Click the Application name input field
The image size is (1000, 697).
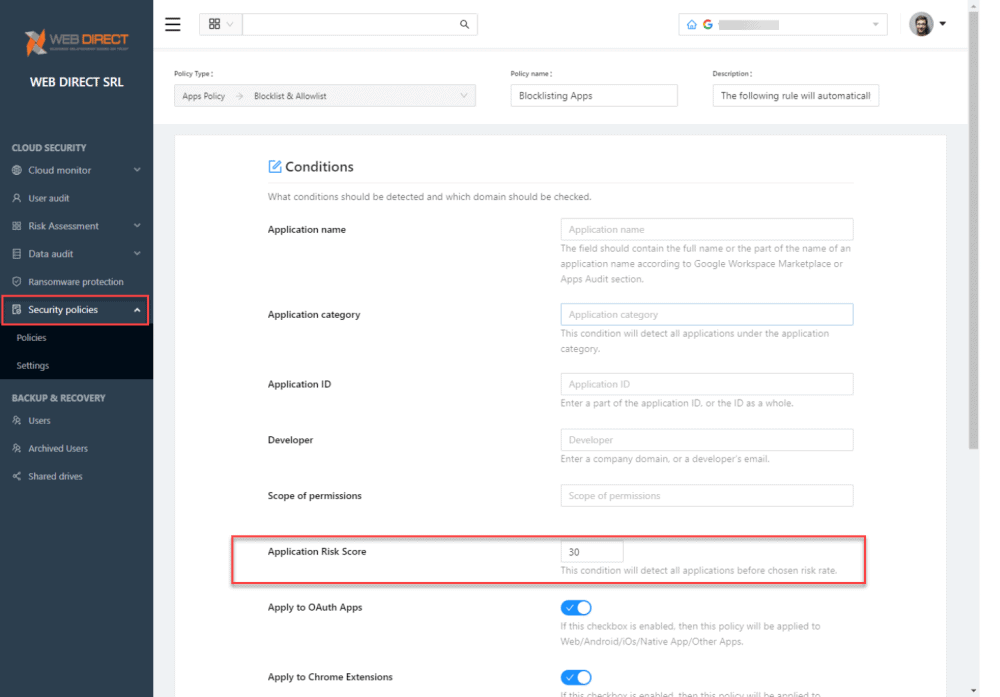pyautogui.click(x=706, y=229)
